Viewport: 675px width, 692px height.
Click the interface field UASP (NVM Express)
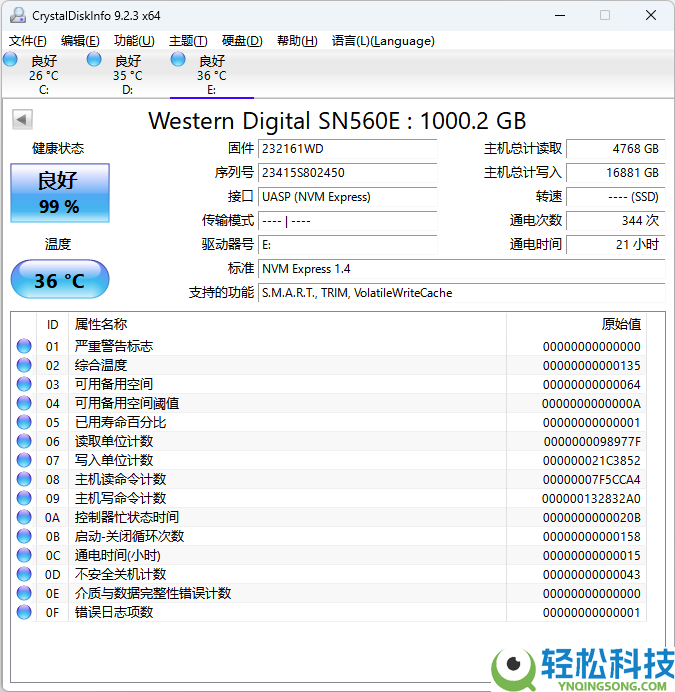(x=347, y=197)
